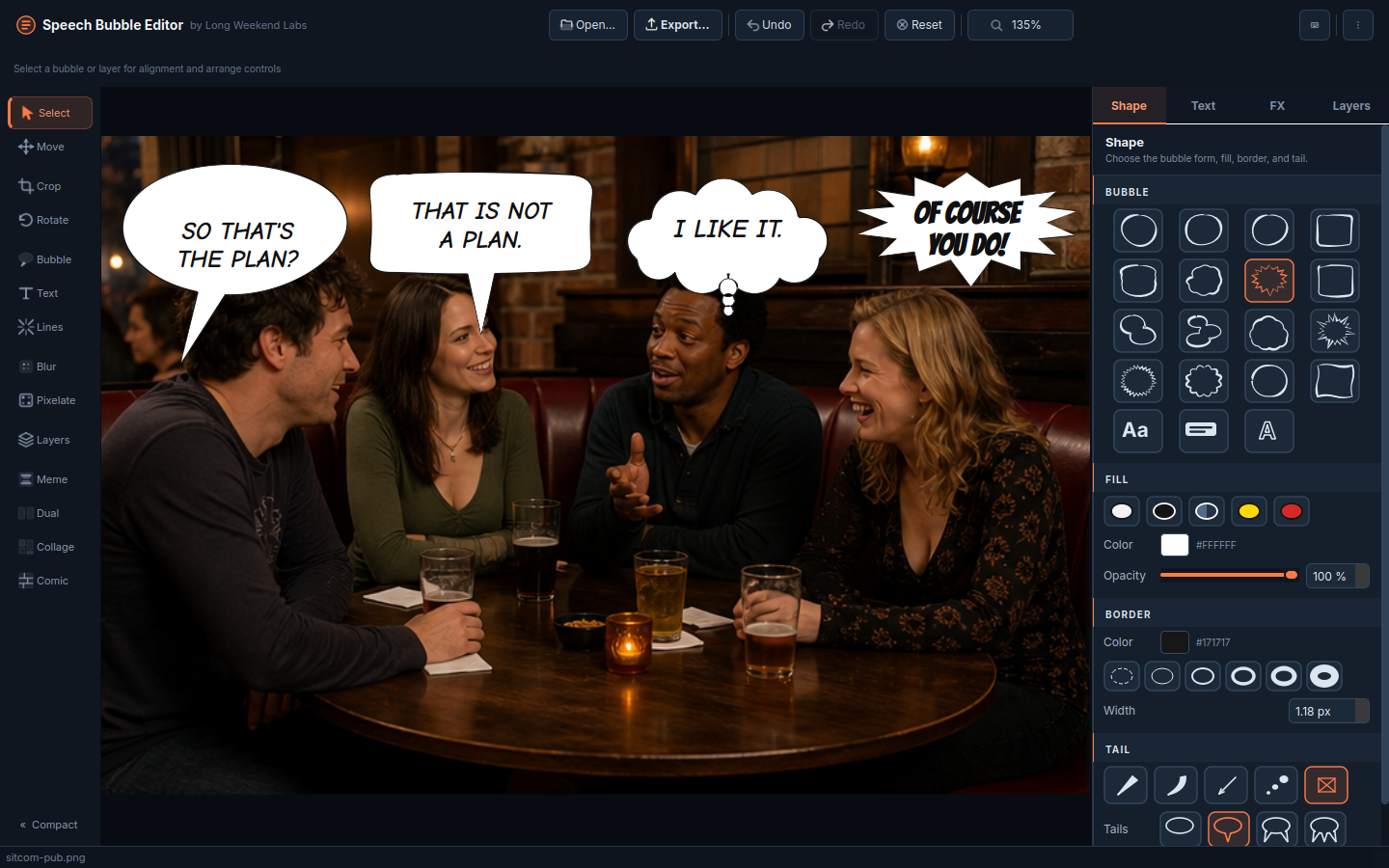Switch to the Text tab
1389x868 pixels.
tap(1203, 106)
